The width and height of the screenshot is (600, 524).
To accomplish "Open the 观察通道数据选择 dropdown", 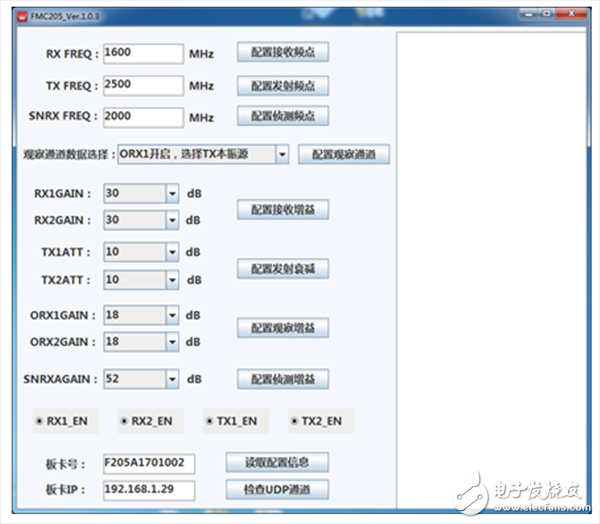I will 203,154.
